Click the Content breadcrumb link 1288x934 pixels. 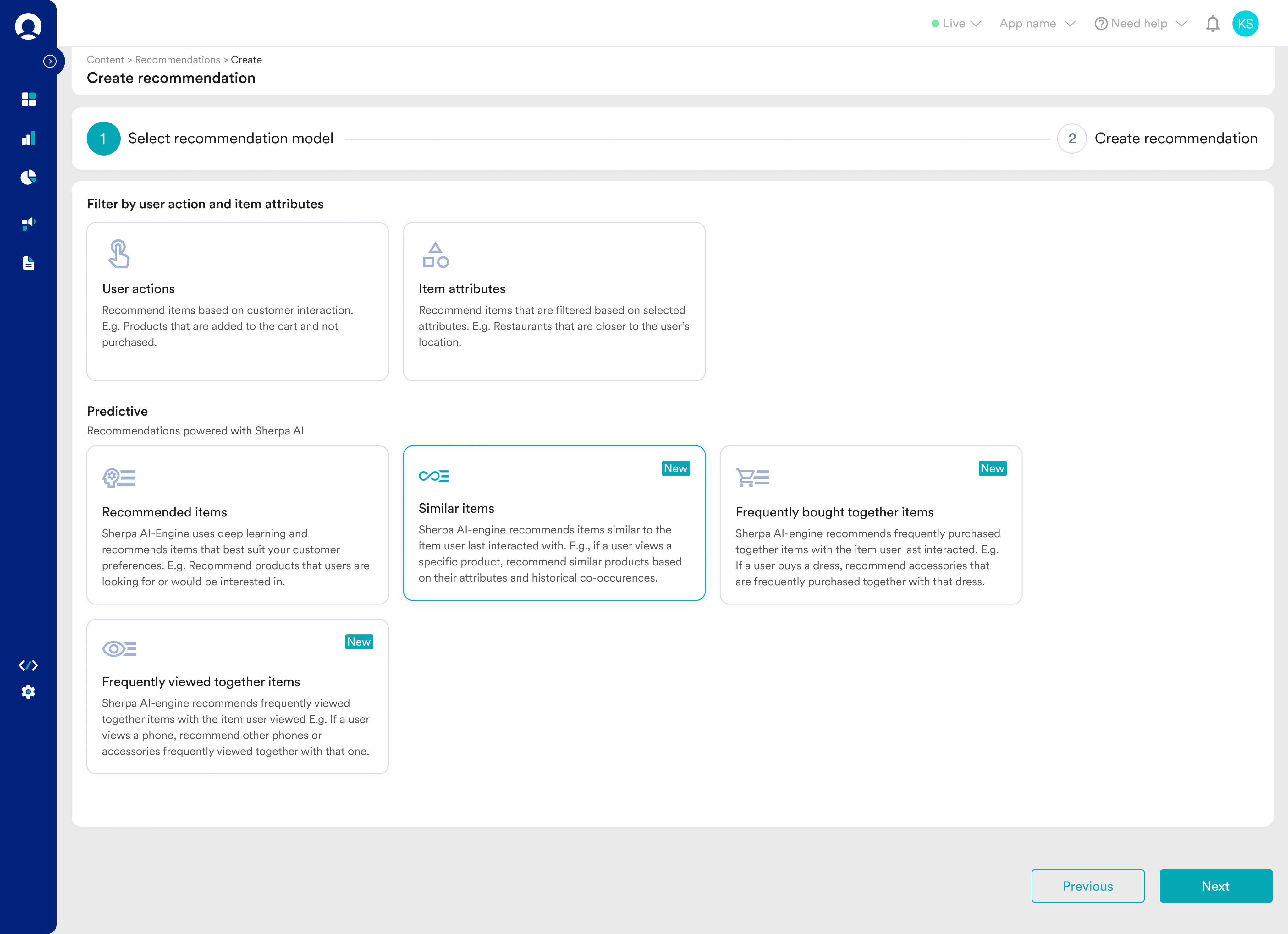click(105, 60)
